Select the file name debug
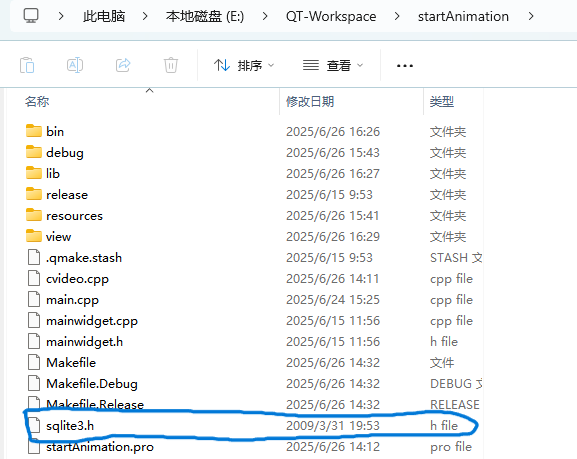Viewport: 577px width, 459px height. point(65,153)
